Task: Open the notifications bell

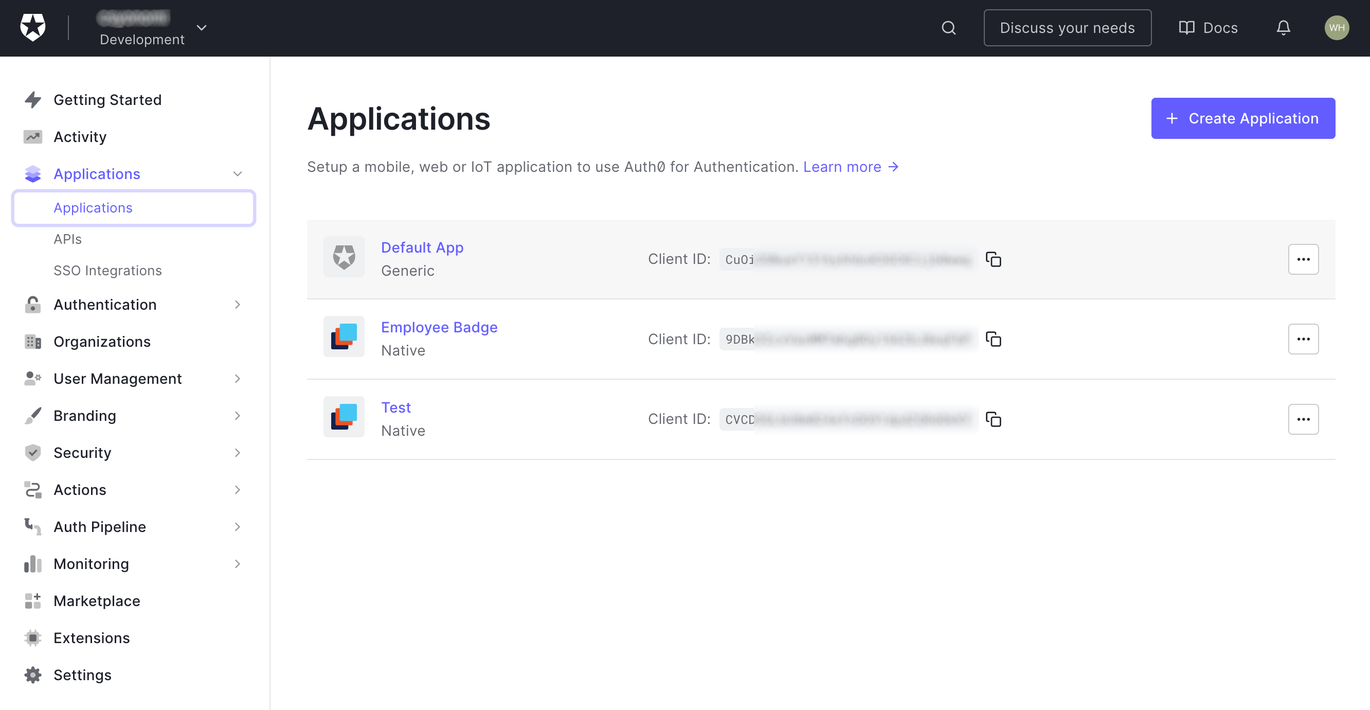Action: [1283, 28]
